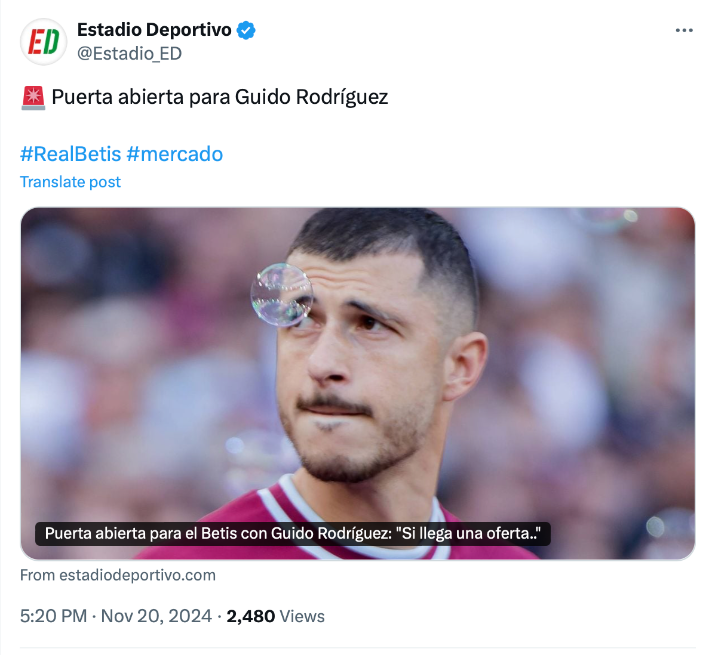712x655 pixels.
Task: Follow the From estadiodeportivo.com source link
Action: click(118, 575)
